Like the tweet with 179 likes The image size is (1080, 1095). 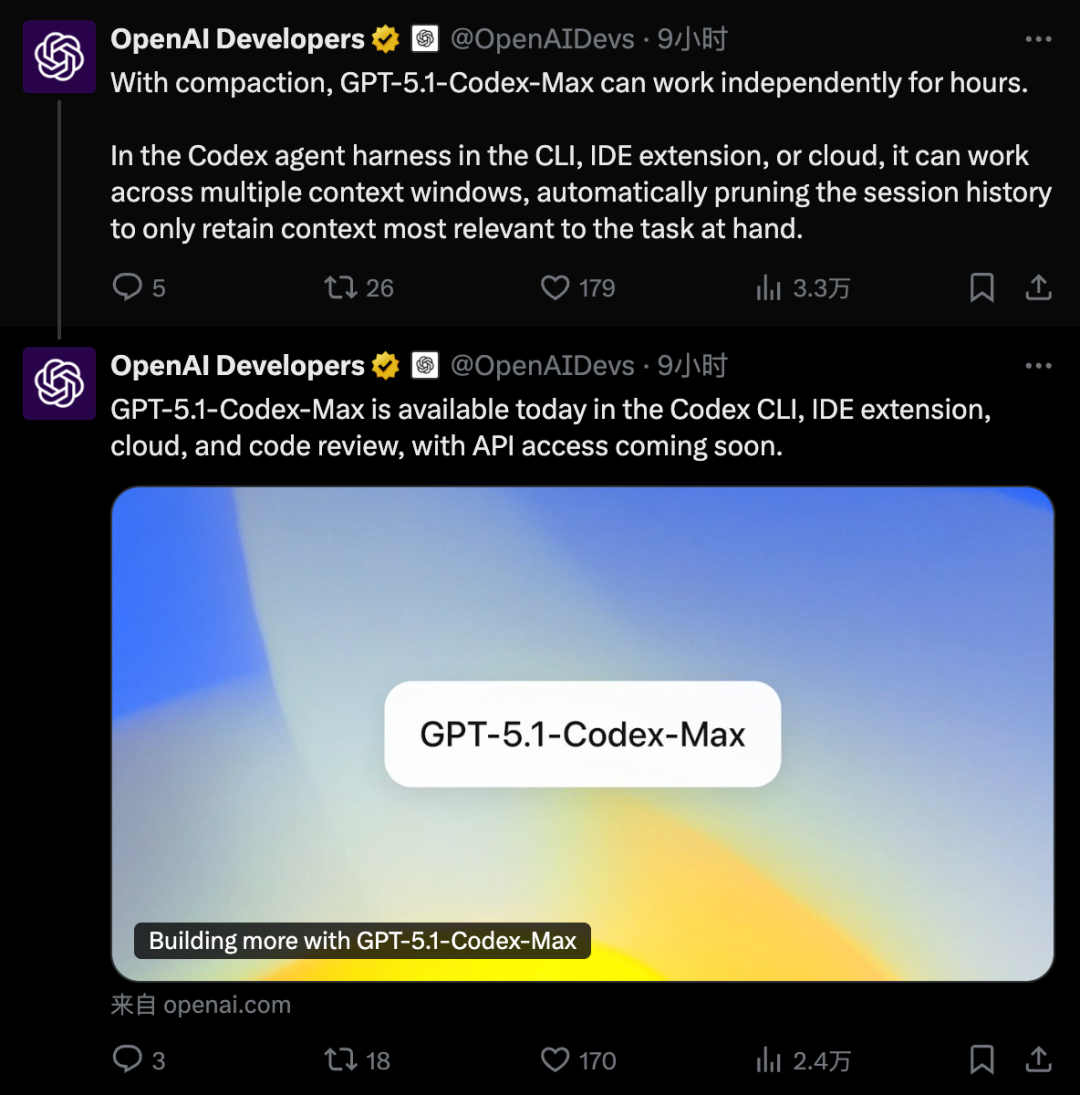tap(556, 287)
